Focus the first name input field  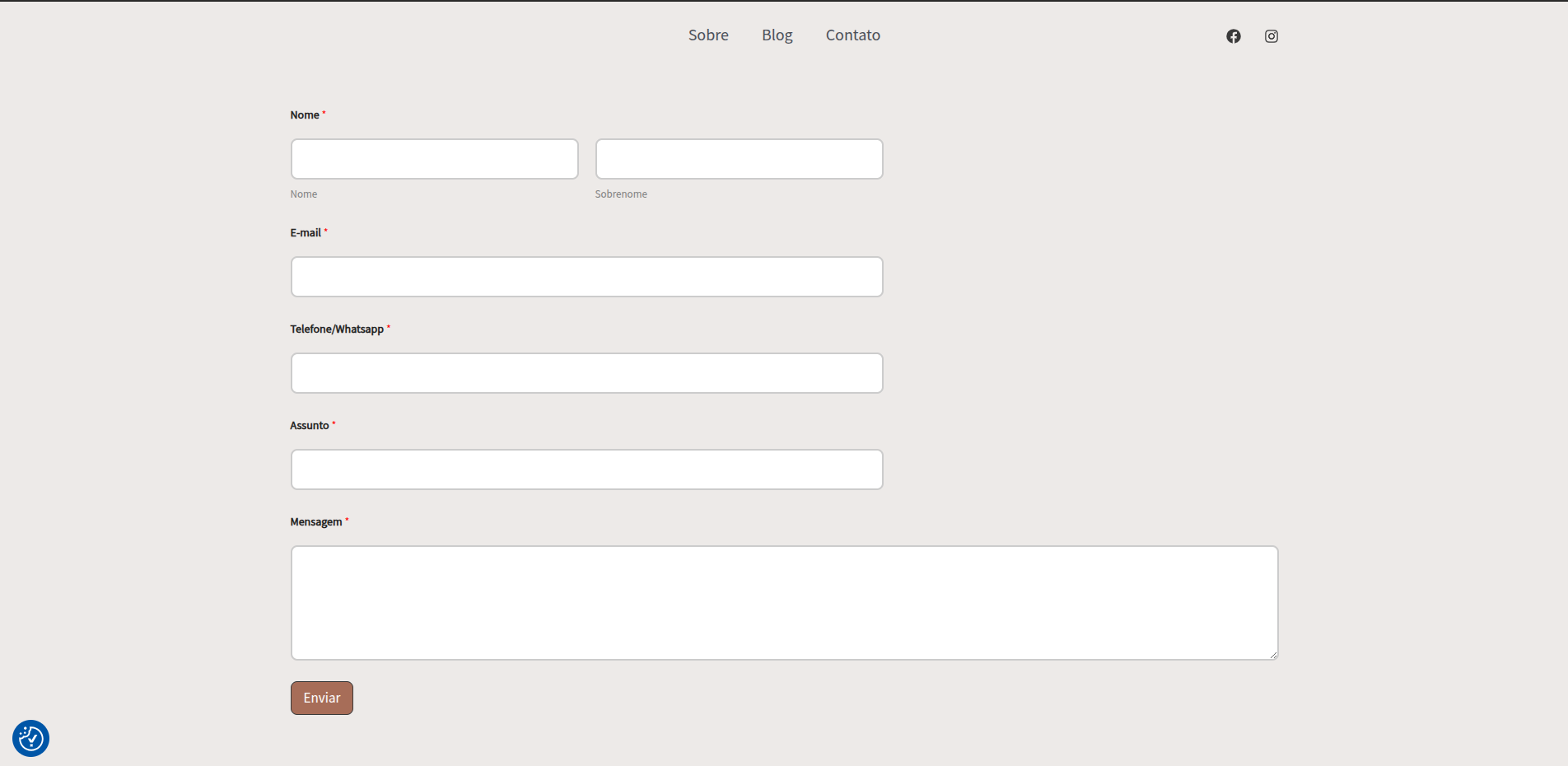434,159
